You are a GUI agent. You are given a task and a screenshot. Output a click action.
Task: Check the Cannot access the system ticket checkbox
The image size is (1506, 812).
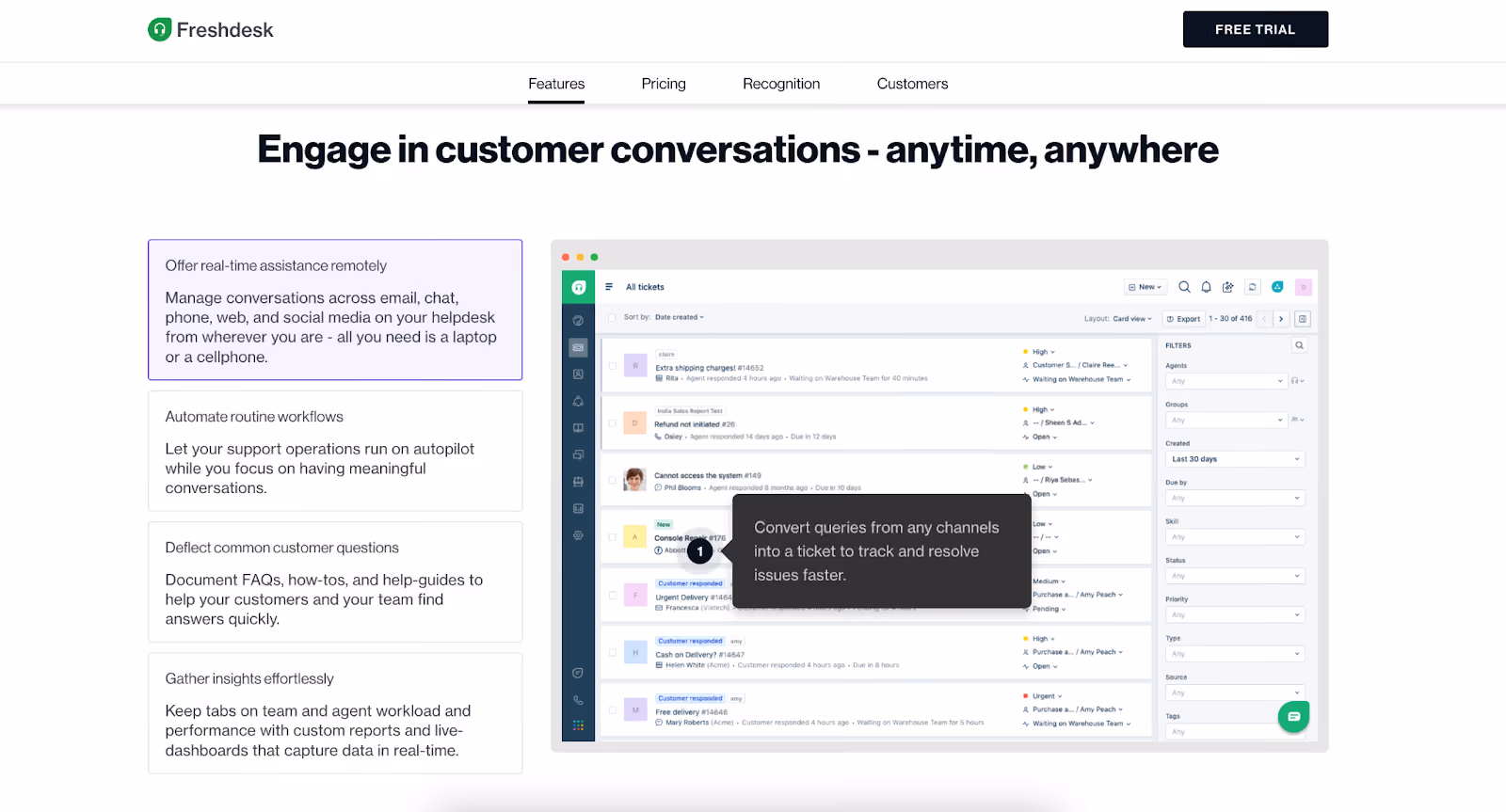(612, 480)
